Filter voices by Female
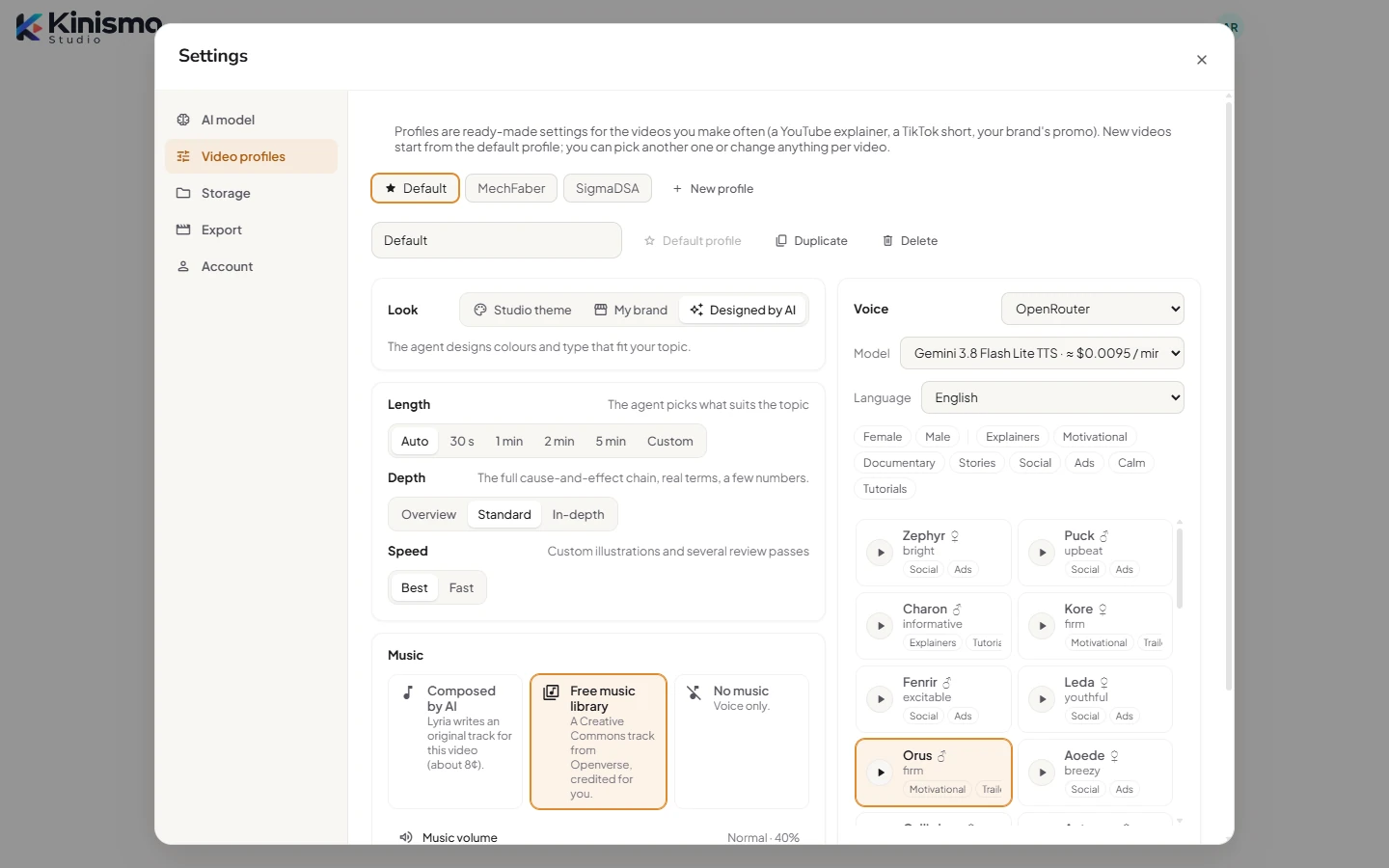Screen dimensions: 1389x868 click(883, 437)
